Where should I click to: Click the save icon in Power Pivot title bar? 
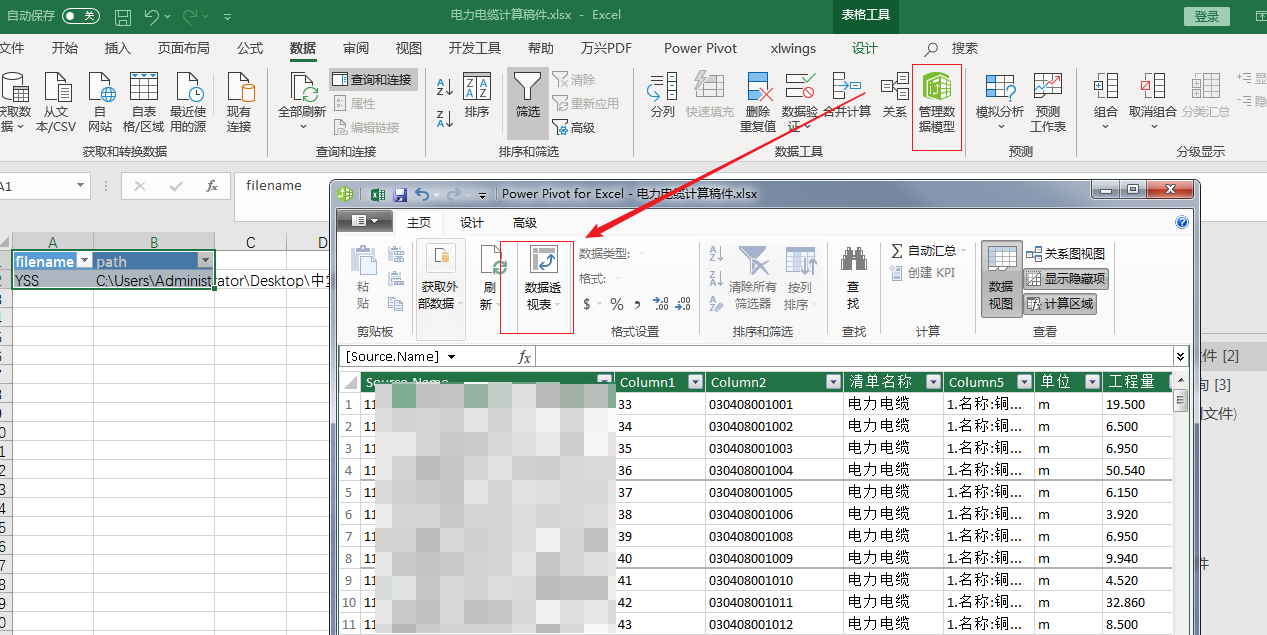400,194
